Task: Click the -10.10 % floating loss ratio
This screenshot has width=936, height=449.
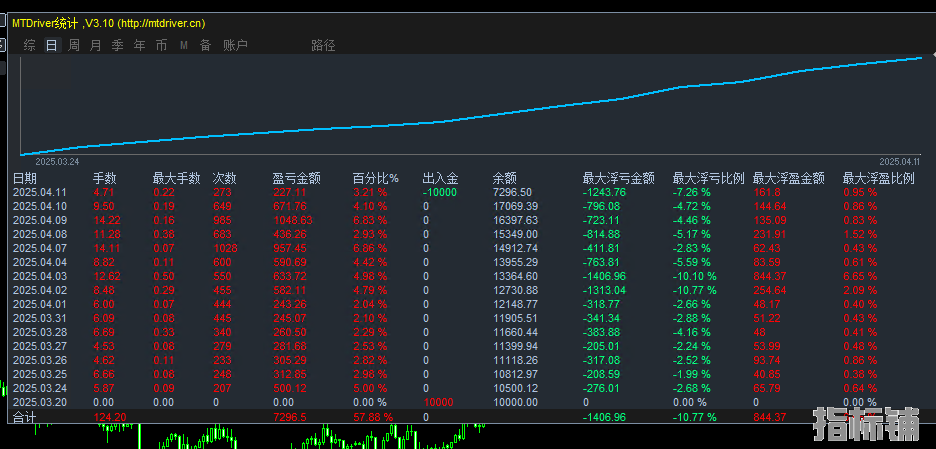Action: [x=695, y=276]
